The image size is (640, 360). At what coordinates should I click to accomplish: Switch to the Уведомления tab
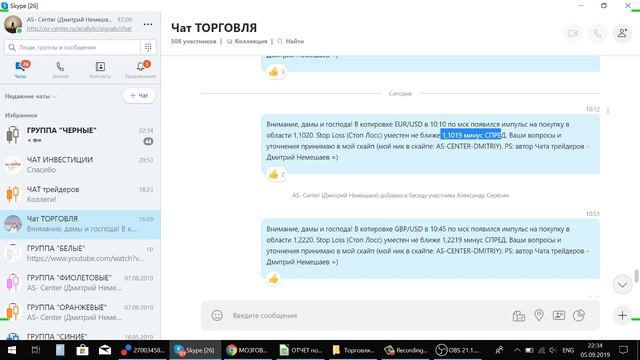click(x=140, y=69)
